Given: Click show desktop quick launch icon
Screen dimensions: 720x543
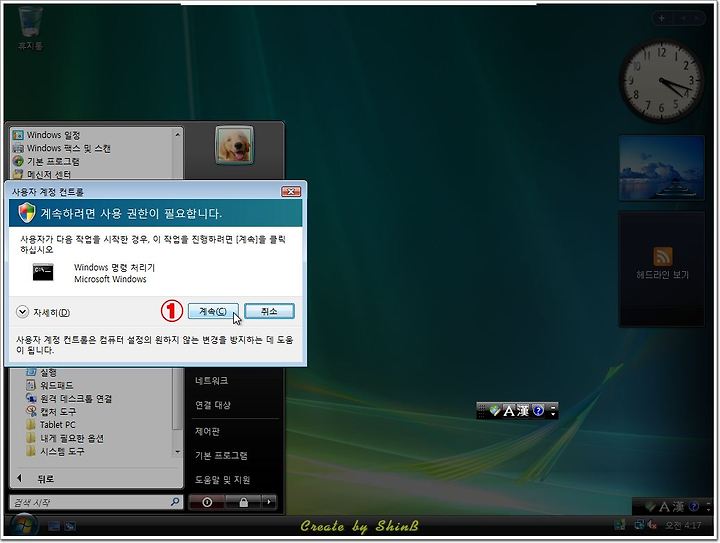Looking at the screenshot, I should (54, 526).
